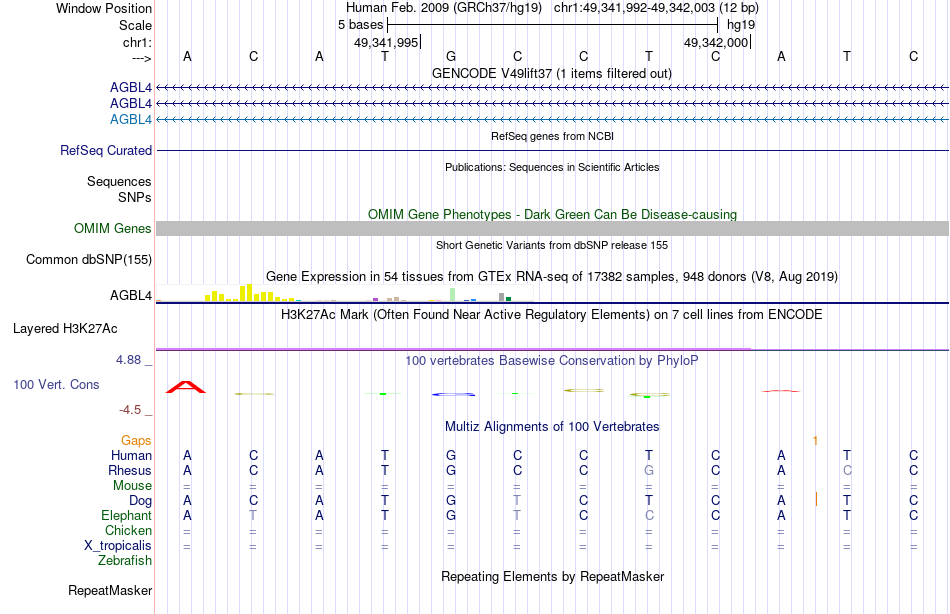Open the RefSeq genes from NCBI track title
The image size is (950, 614).
[x=552, y=136]
